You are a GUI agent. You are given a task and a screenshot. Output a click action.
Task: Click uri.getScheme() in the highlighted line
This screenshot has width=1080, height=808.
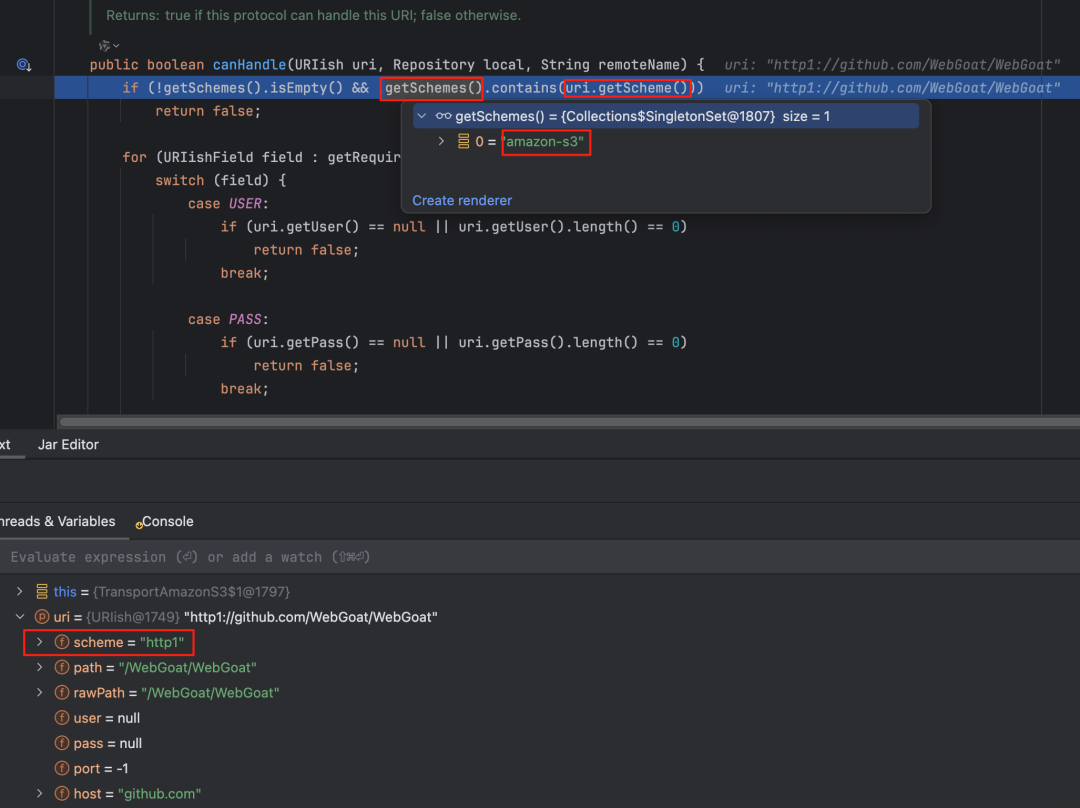pos(627,88)
